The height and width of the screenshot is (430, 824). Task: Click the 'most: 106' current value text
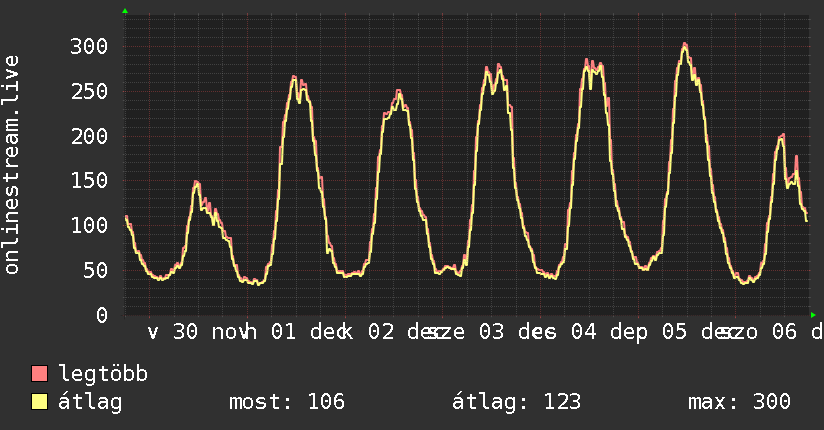click(287, 402)
